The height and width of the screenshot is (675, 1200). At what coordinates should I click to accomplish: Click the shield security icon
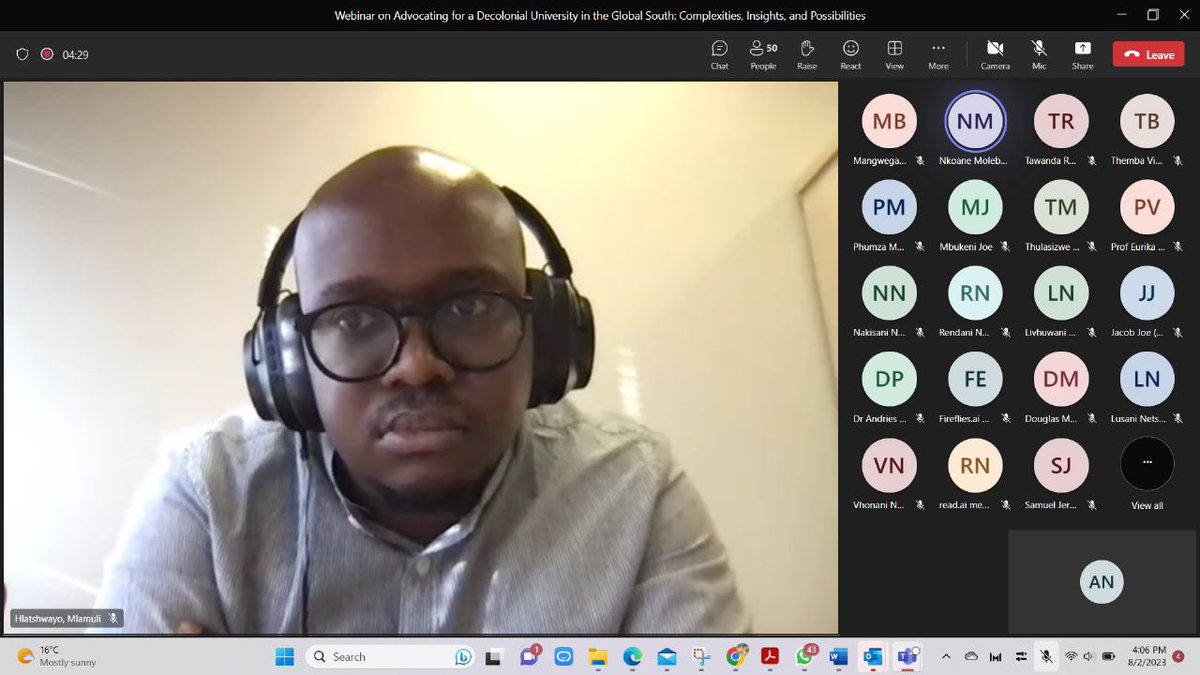click(22, 54)
